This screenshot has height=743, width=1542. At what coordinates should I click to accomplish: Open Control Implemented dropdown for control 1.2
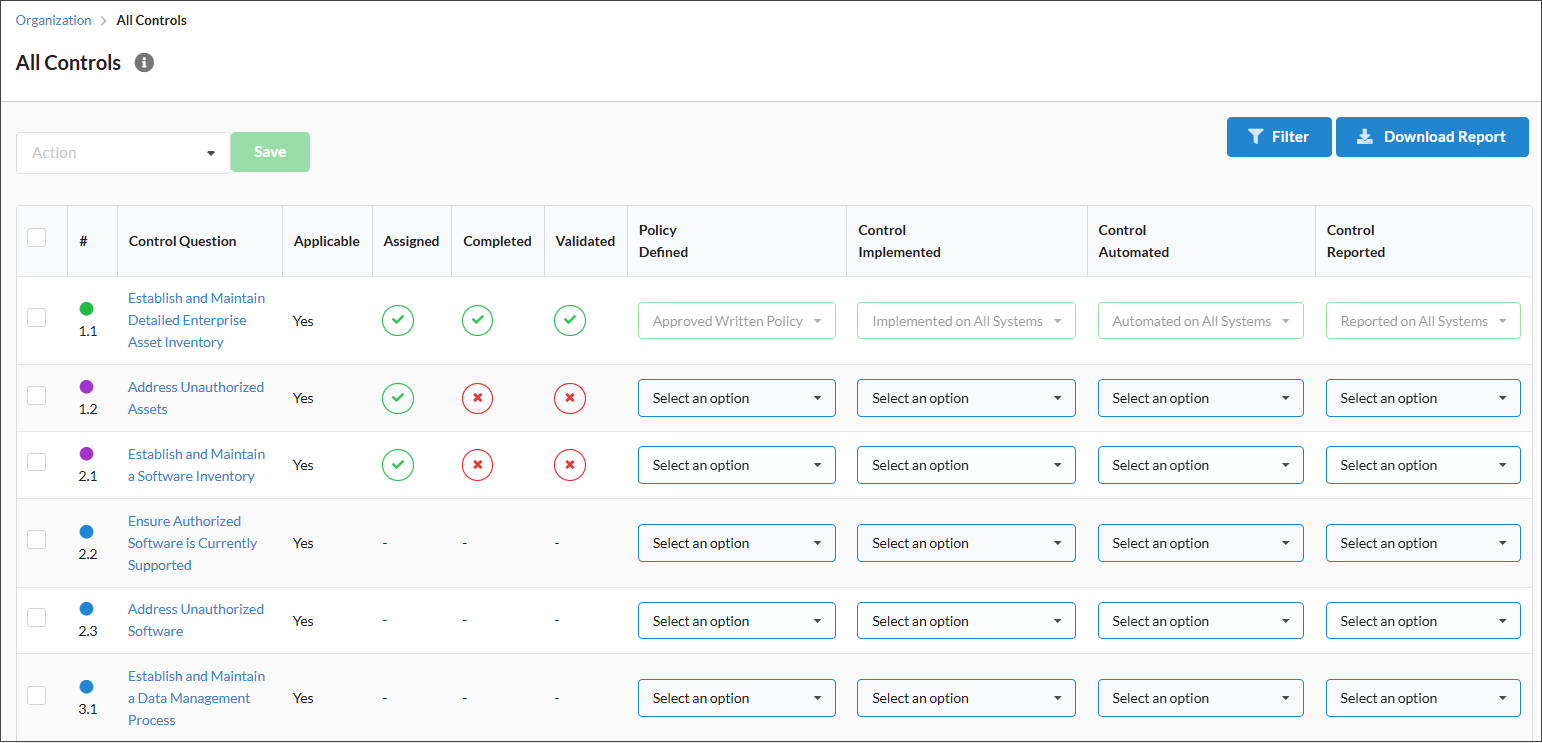[x=966, y=398]
